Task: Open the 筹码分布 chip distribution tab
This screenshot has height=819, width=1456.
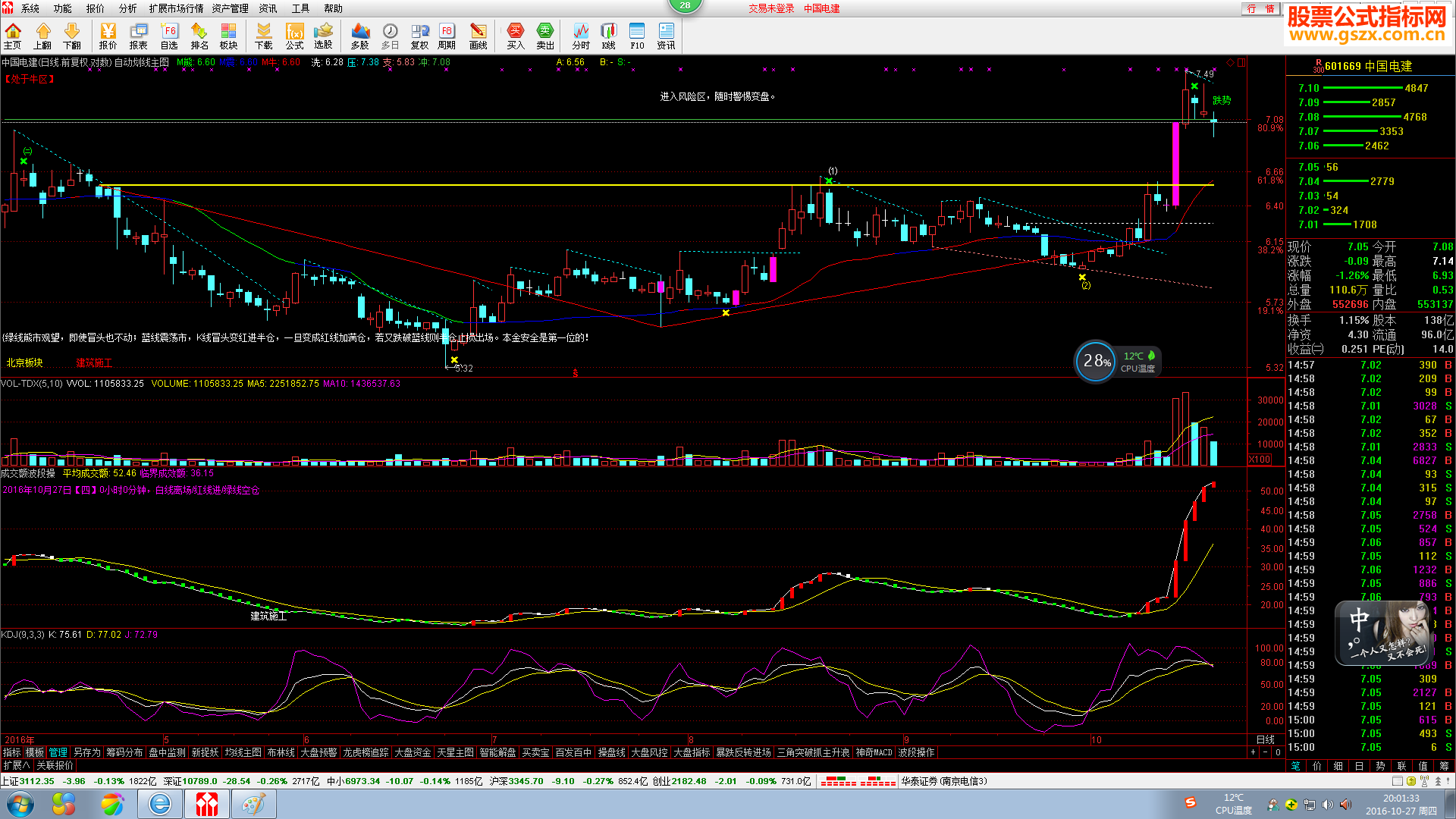Action: tap(124, 752)
